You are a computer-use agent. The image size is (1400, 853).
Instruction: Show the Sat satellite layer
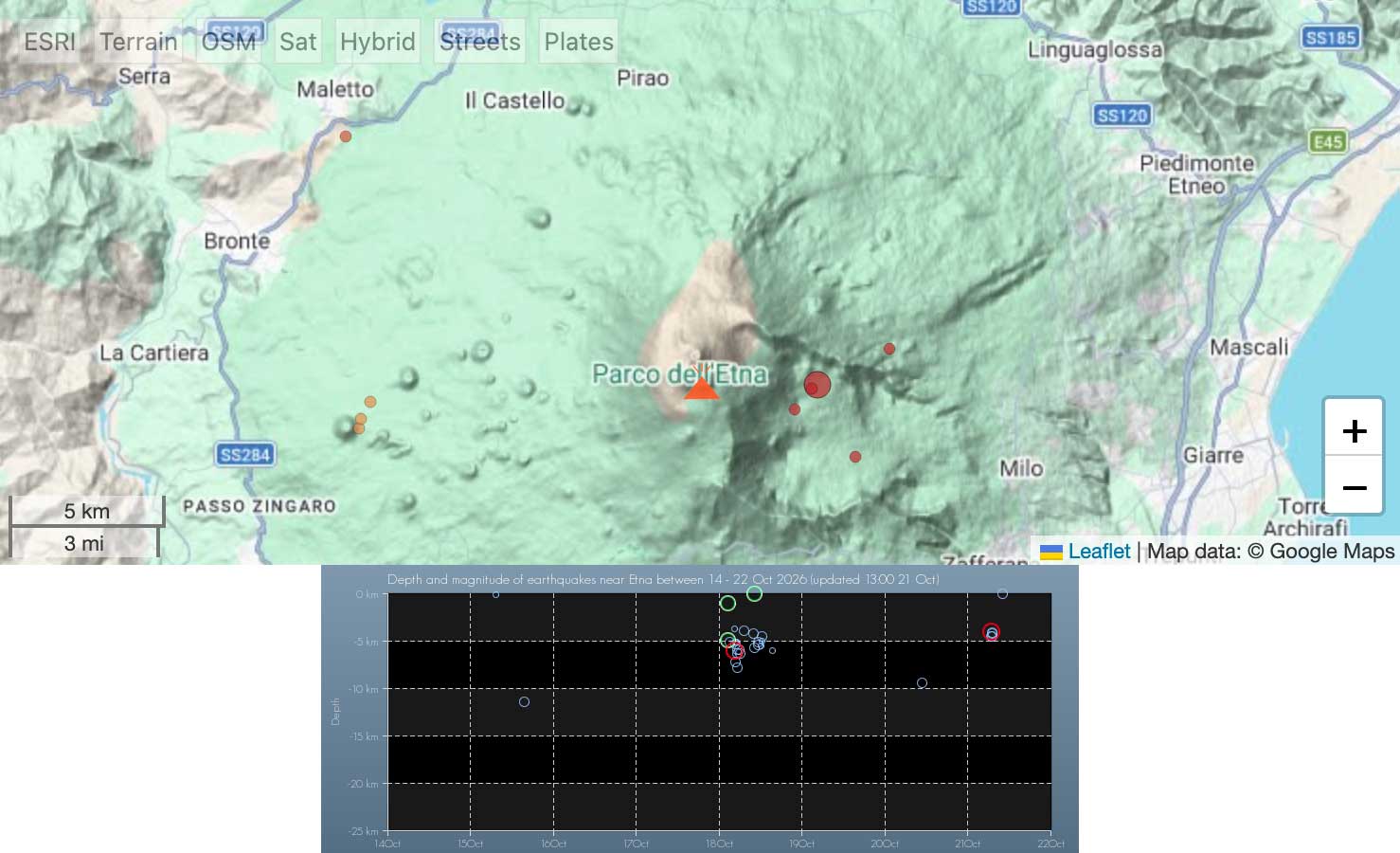[x=298, y=42]
